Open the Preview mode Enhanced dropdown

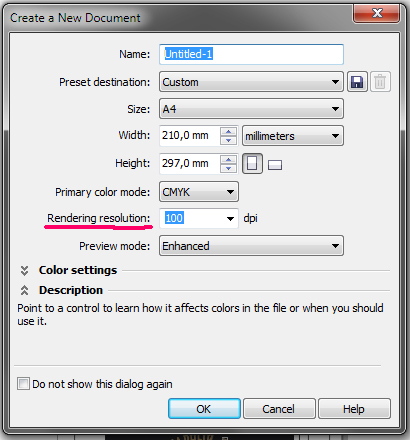[x=251, y=246]
